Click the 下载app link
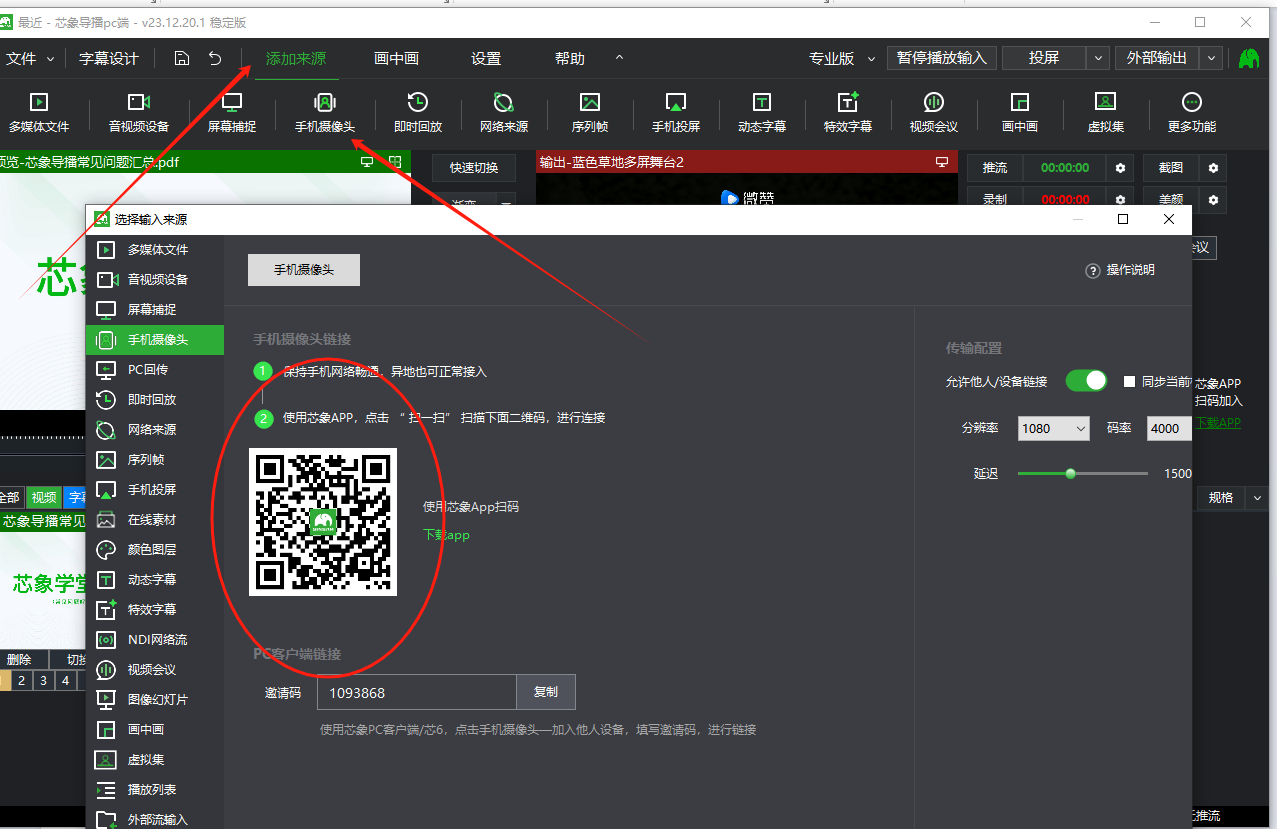 446,535
